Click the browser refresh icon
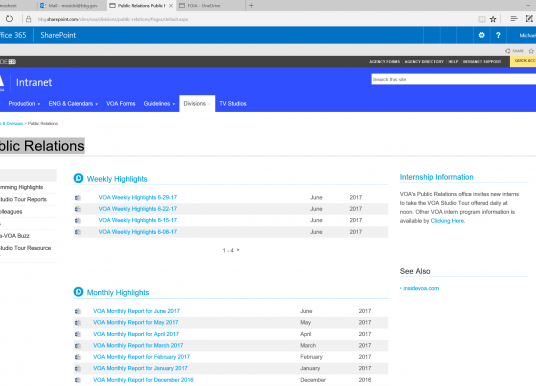 tap(9, 19)
